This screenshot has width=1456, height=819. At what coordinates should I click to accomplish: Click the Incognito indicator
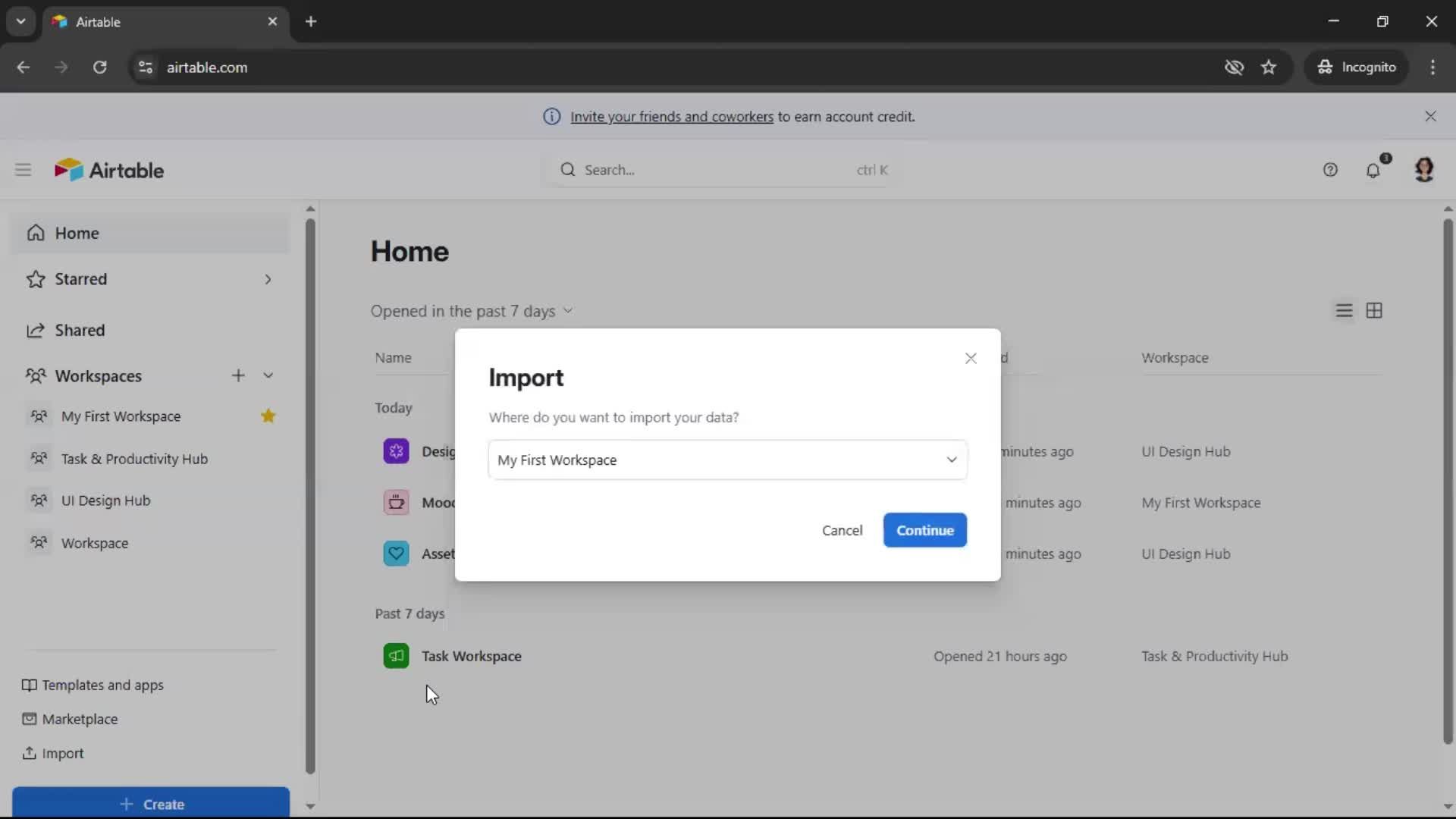(1357, 67)
